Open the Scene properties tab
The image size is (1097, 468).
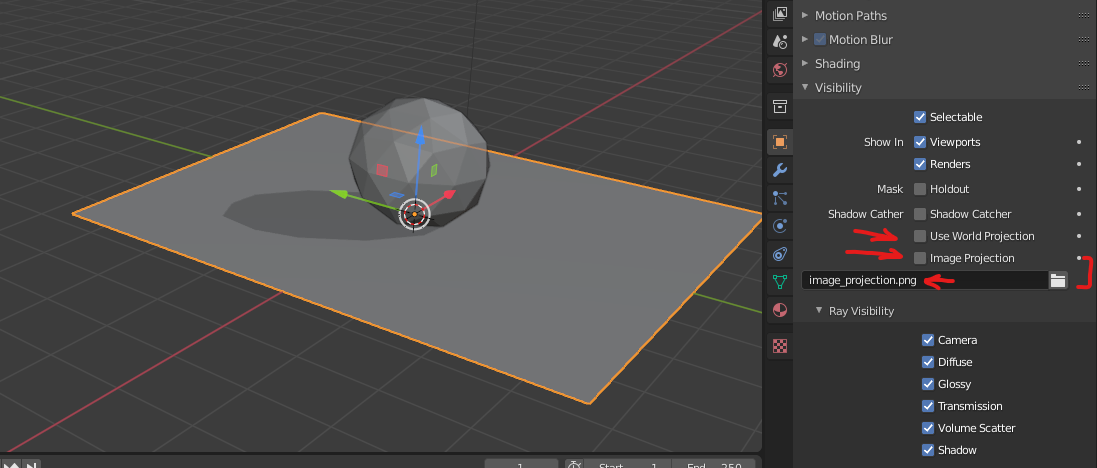pyautogui.click(x=779, y=41)
